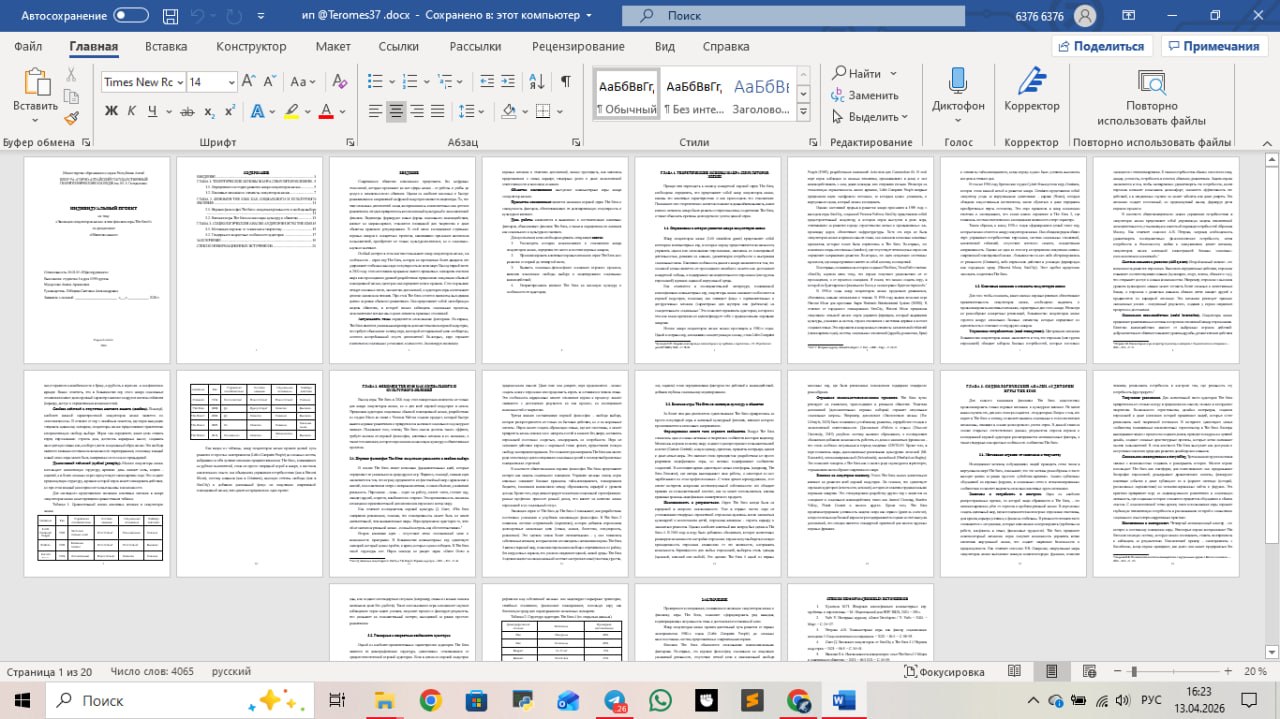Align text right
The image size is (1280, 719).
[x=419, y=110]
